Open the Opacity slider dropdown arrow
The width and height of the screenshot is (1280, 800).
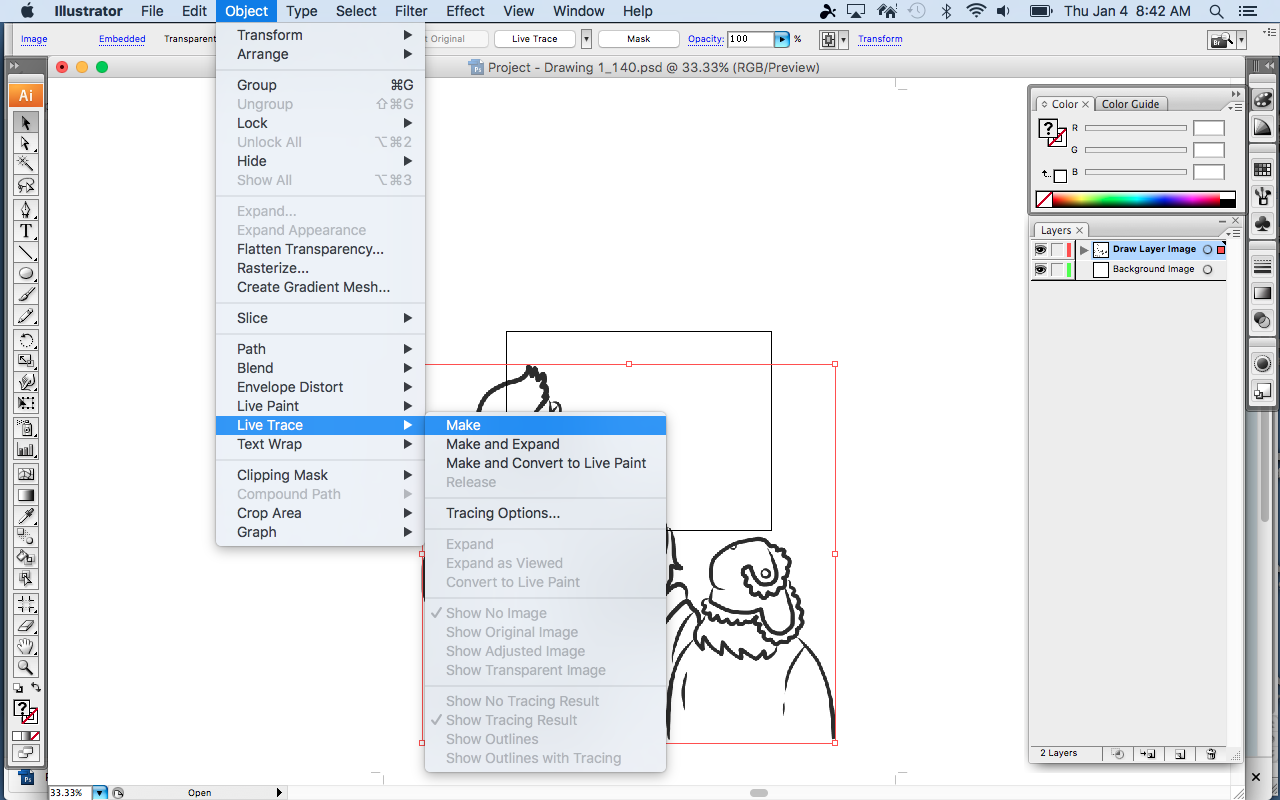click(x=782, y=39)
